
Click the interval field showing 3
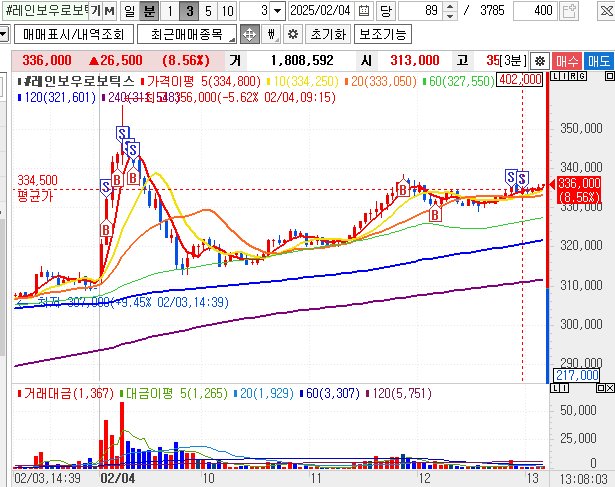click(x=255, y=11)
